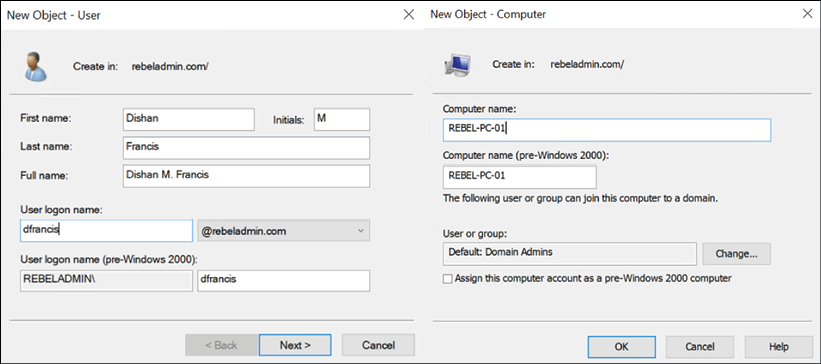821x364 pixels.
Task: Click the 'Last name:' label
Action: [45, 147]
